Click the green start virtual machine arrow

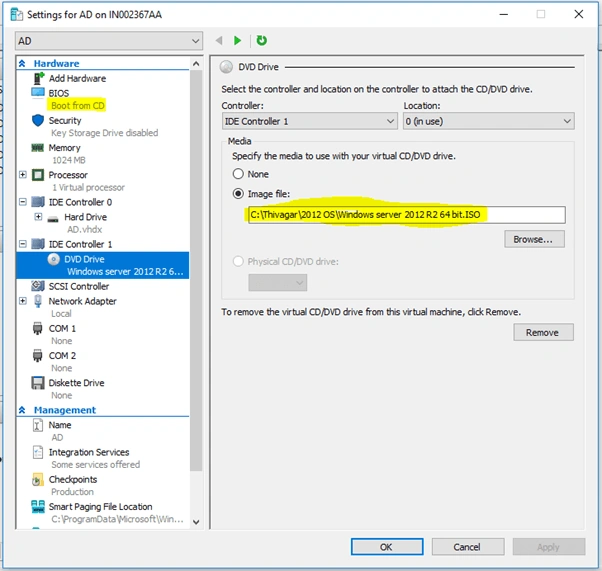237,40
